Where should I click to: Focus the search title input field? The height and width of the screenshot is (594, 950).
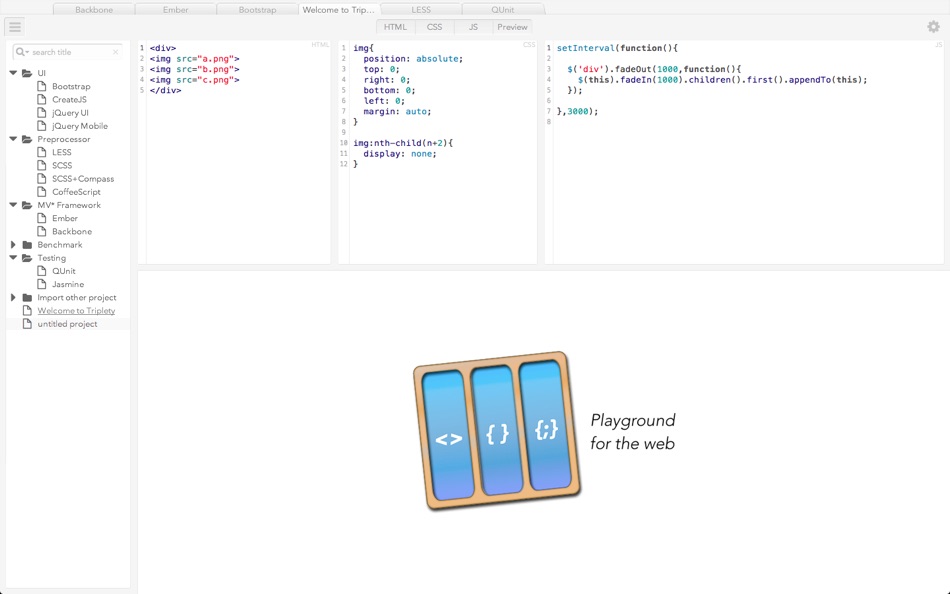[x=70, y=52]
